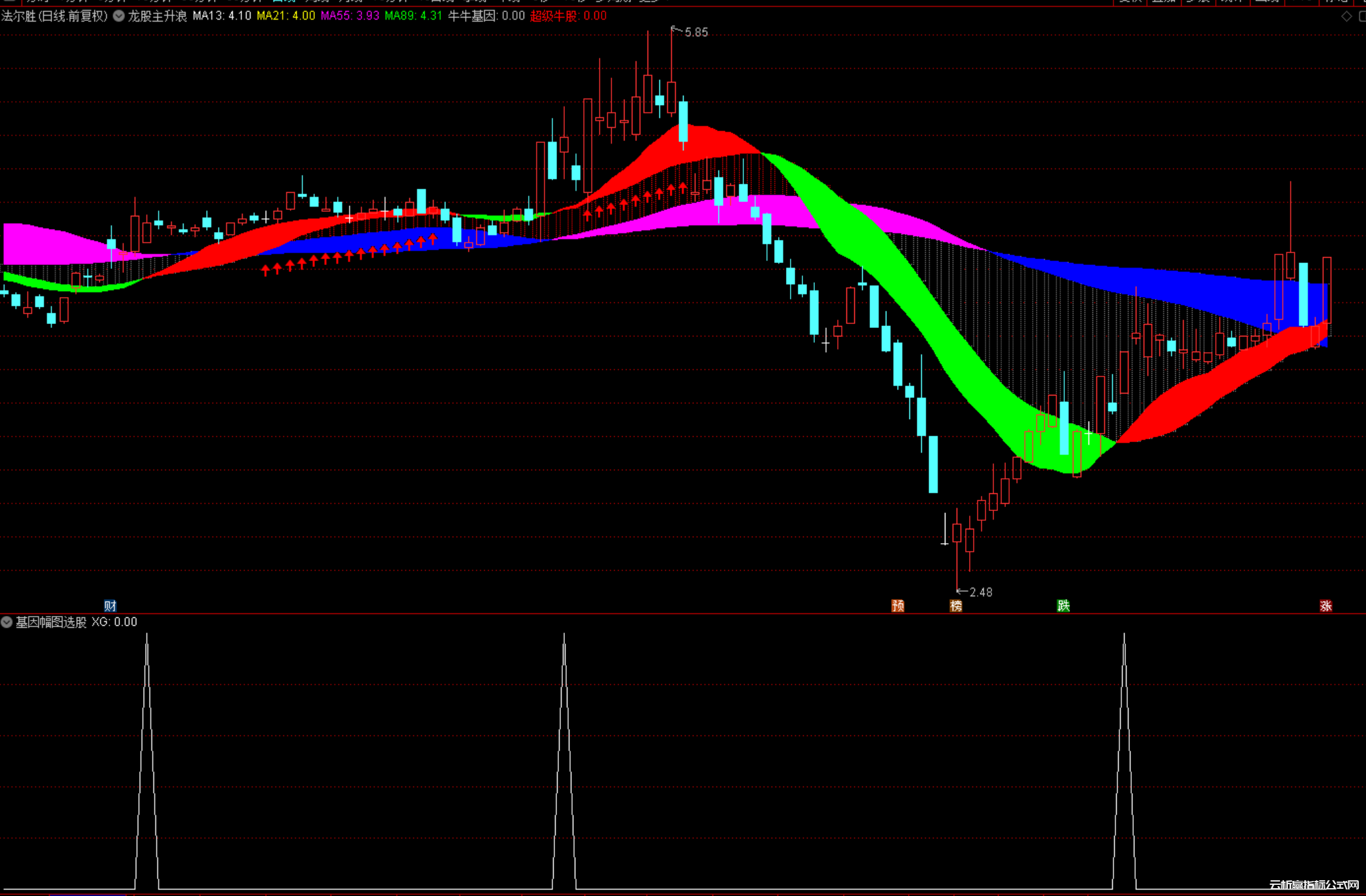Click the 云析赢指标公式网 watermark link
Screen dimensions: 1366x896
click(1314, 885)
